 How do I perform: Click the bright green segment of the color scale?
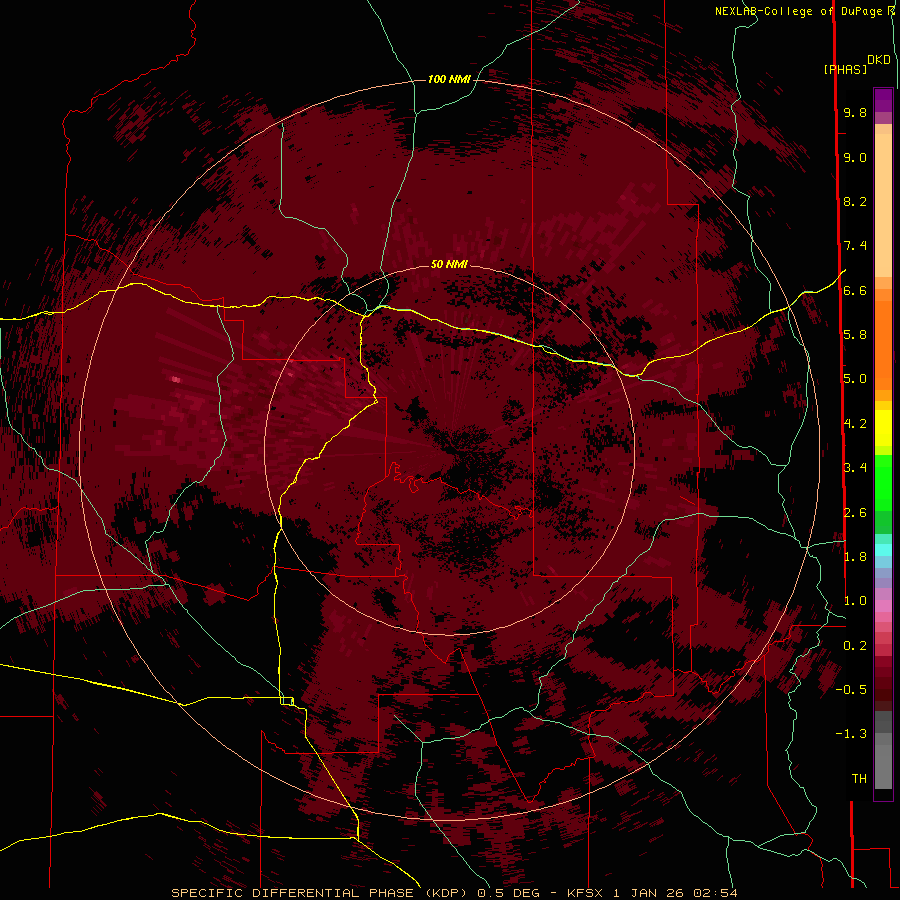click(x=883, y=482)
